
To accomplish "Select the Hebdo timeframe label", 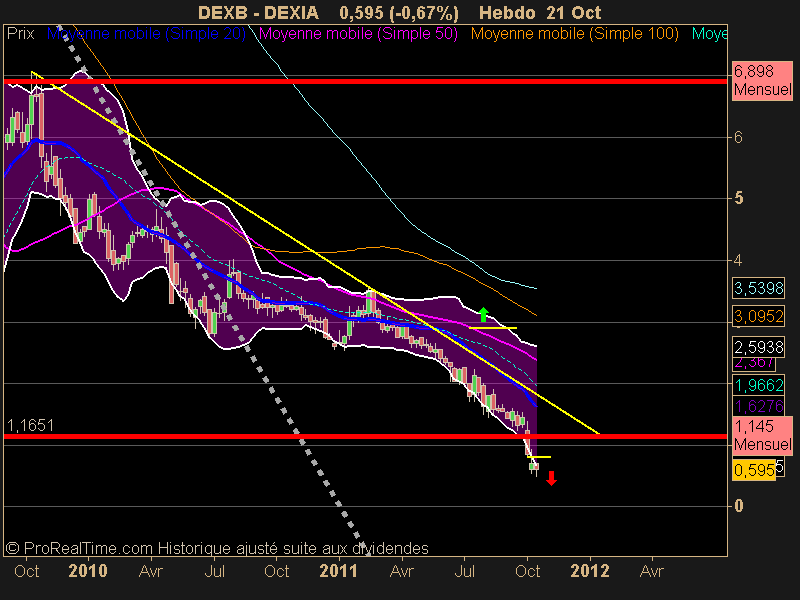I will [507, 12].
